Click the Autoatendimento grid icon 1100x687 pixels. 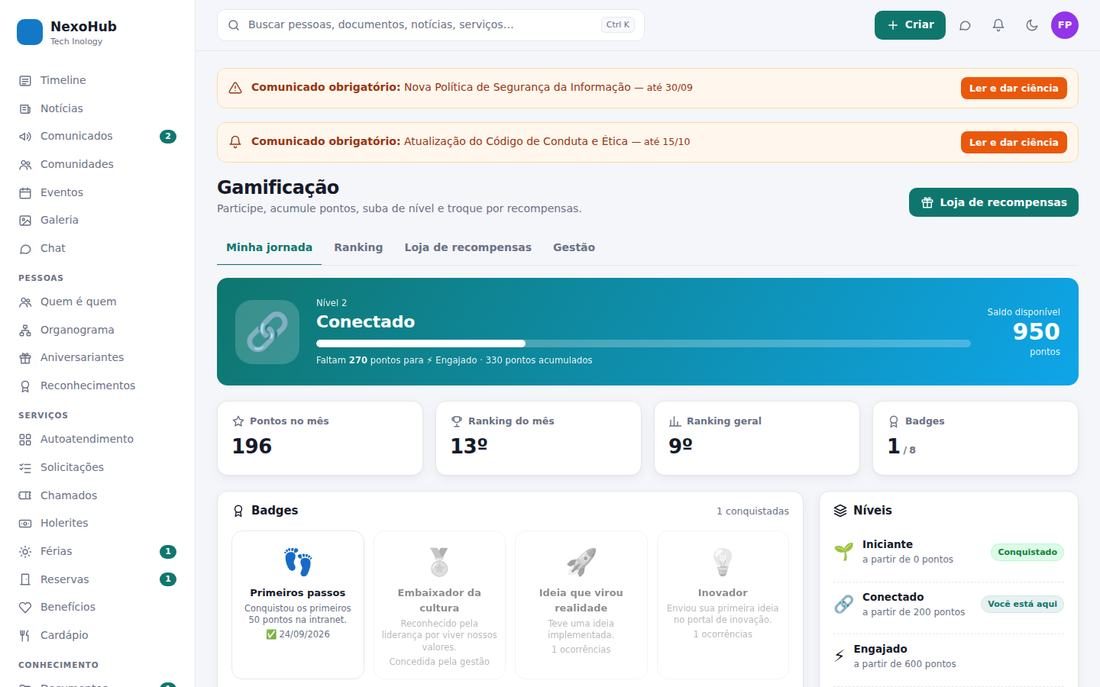click(25, 439)
